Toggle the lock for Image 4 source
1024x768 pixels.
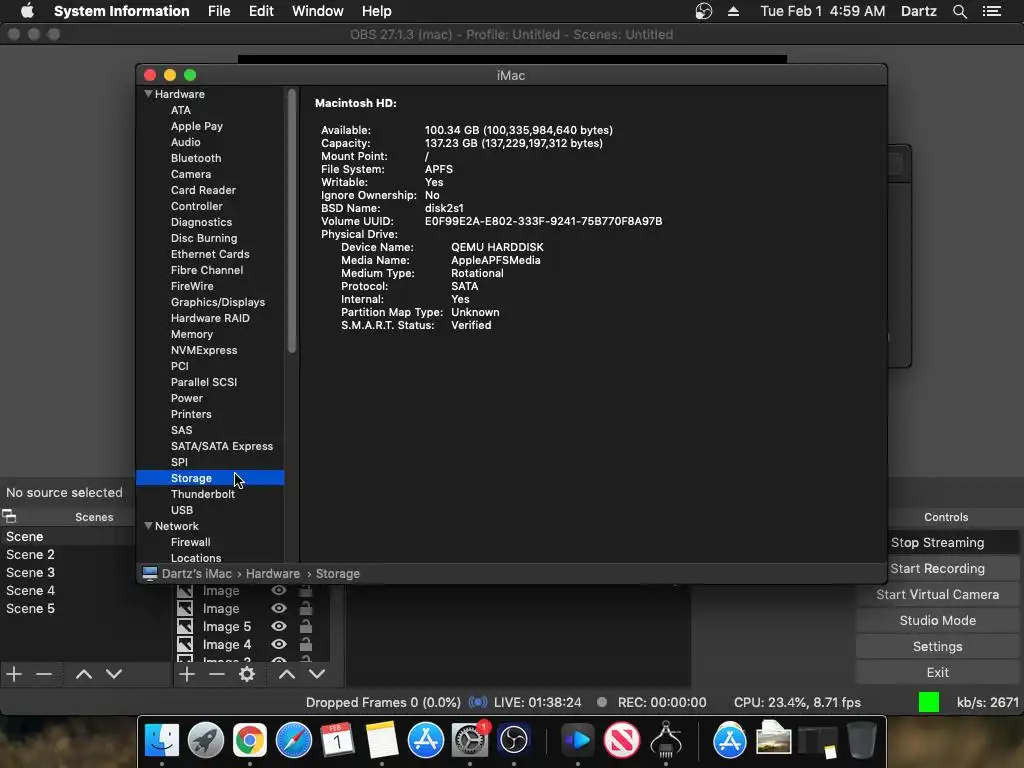tap(305, 645)
